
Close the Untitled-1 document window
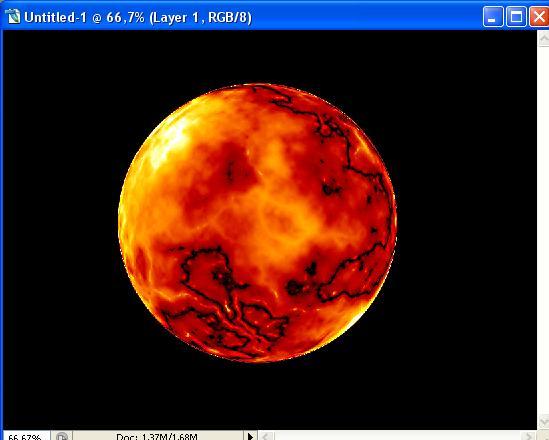coord(539,16)
